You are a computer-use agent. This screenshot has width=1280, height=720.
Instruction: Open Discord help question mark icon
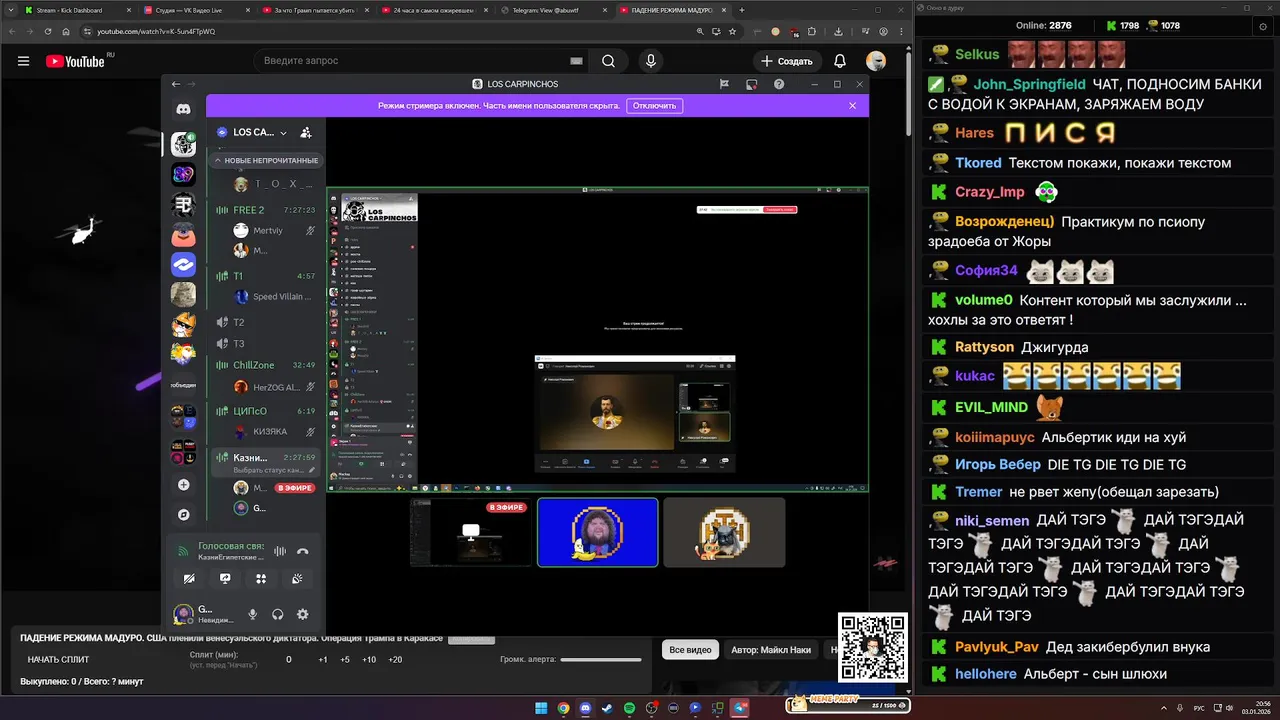(x=779, y=84)
